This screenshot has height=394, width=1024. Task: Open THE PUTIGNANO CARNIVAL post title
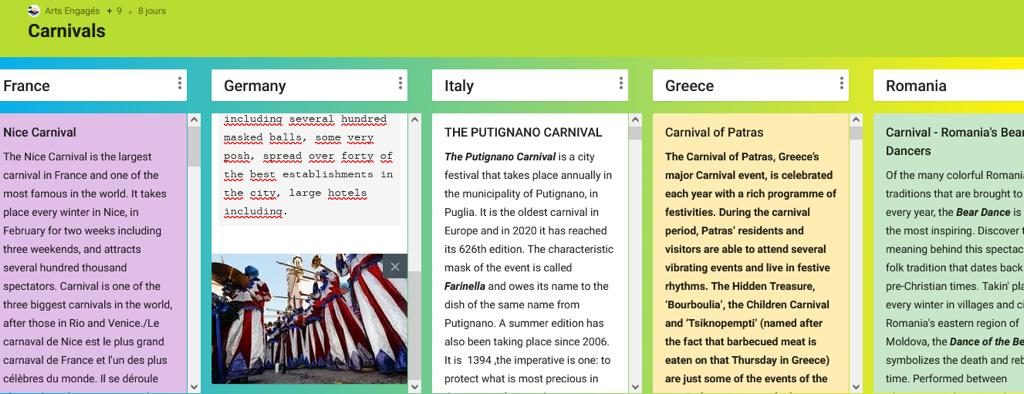[523, 132]
